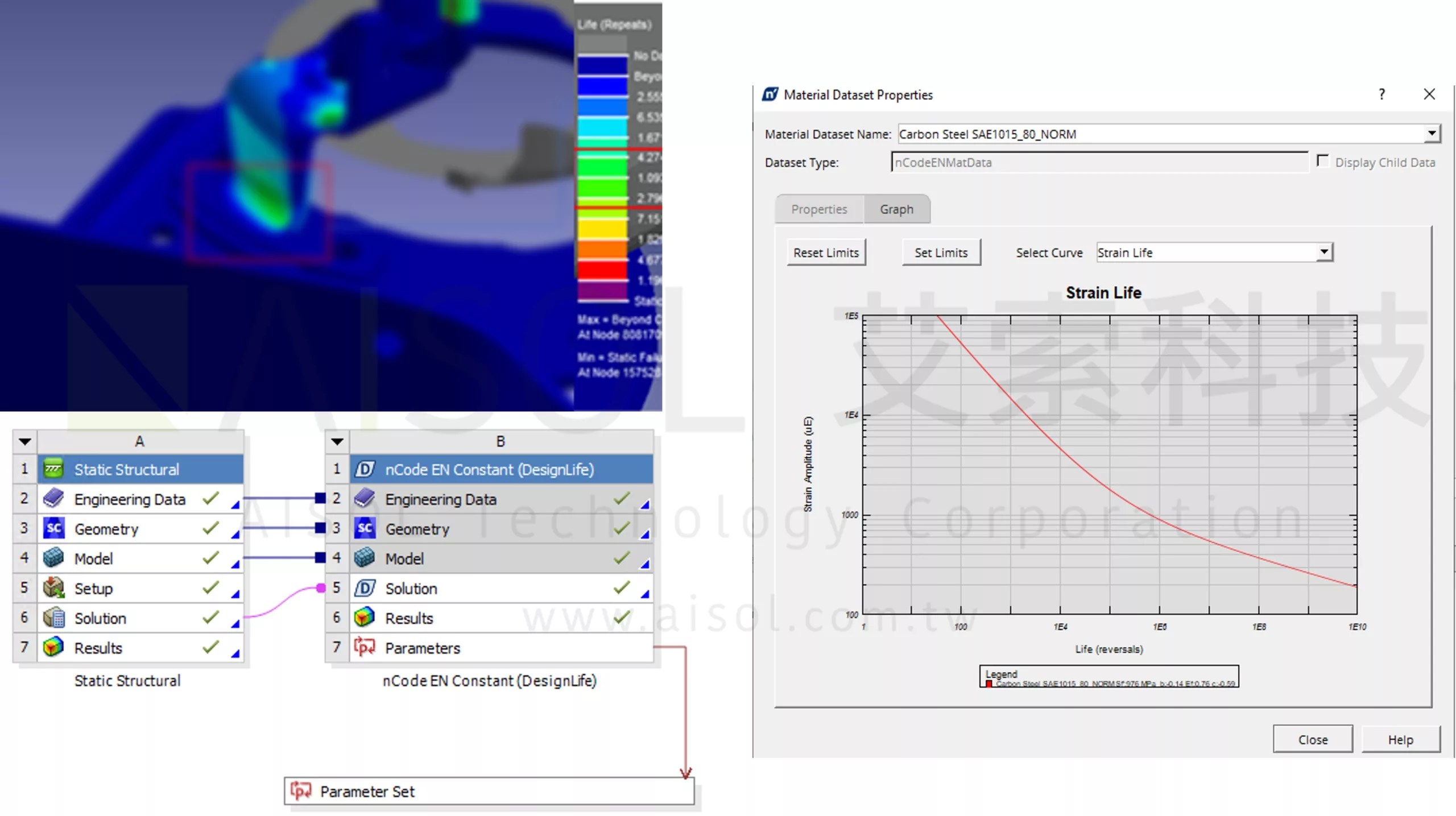Switch to the Graph tab
The height and width of the screenshot is (816, 1456).
[896, 209]
